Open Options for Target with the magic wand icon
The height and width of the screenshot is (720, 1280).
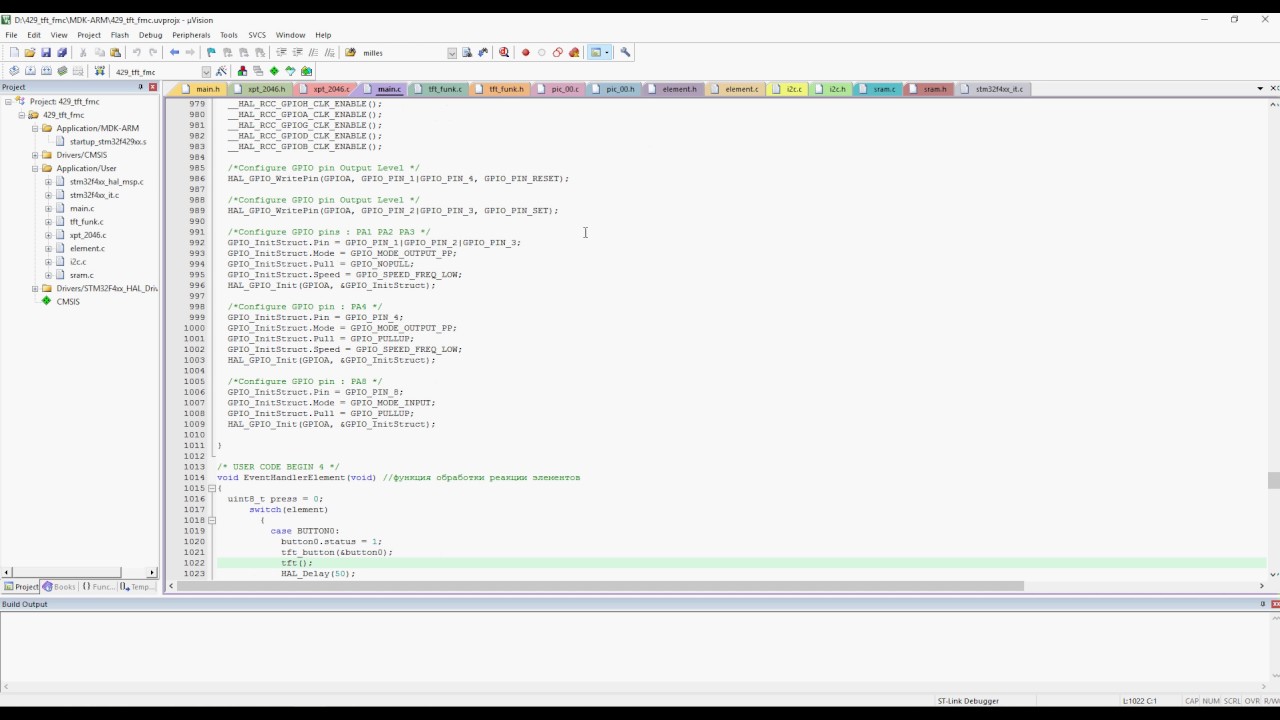[x=221, y=71]
